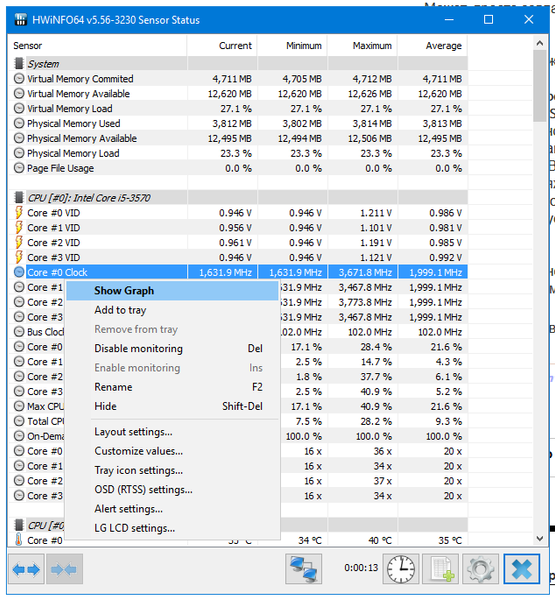This screenshot has height=600, width=555.
Task: Click thermometer icon at the bottom Core #0 row
Action: click(x=18, y=540)
